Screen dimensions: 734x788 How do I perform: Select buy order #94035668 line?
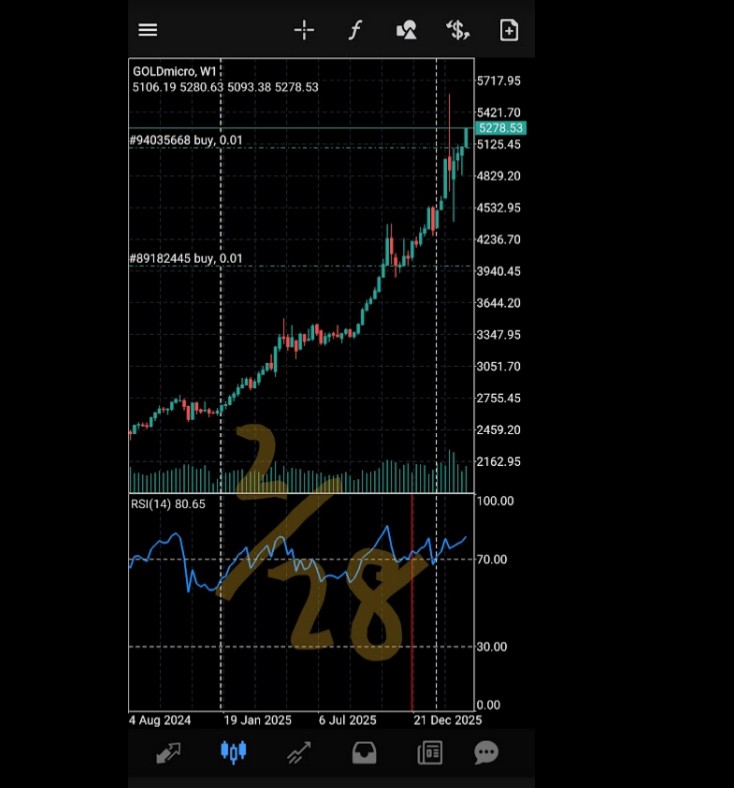coord(186,140)
